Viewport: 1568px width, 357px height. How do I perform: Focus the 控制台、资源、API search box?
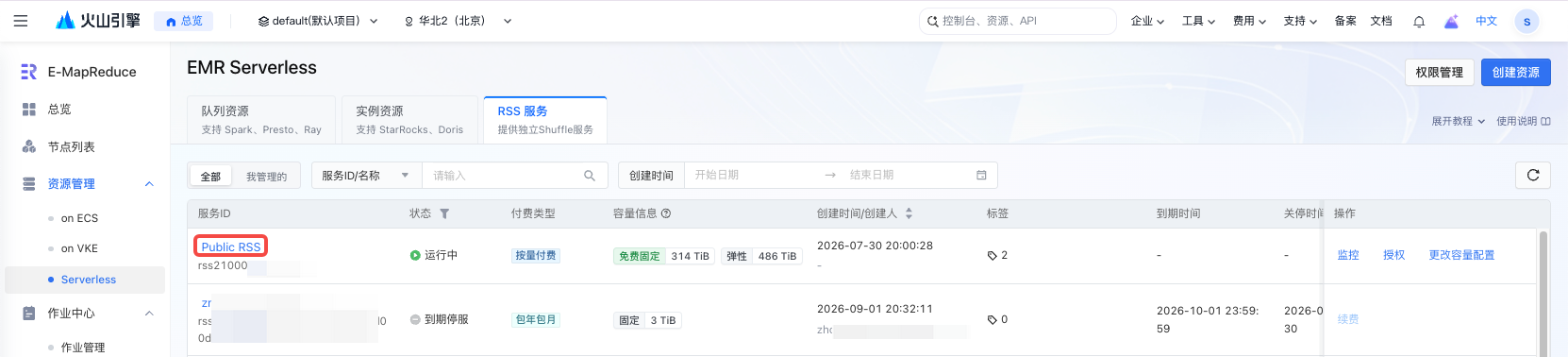(x=1017, y=21)
